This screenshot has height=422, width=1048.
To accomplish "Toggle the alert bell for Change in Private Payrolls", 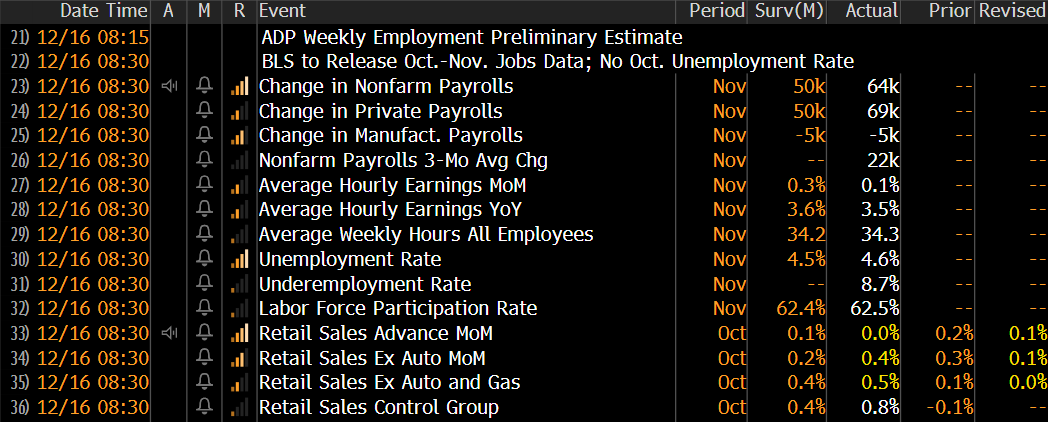I will coord(205,110).
